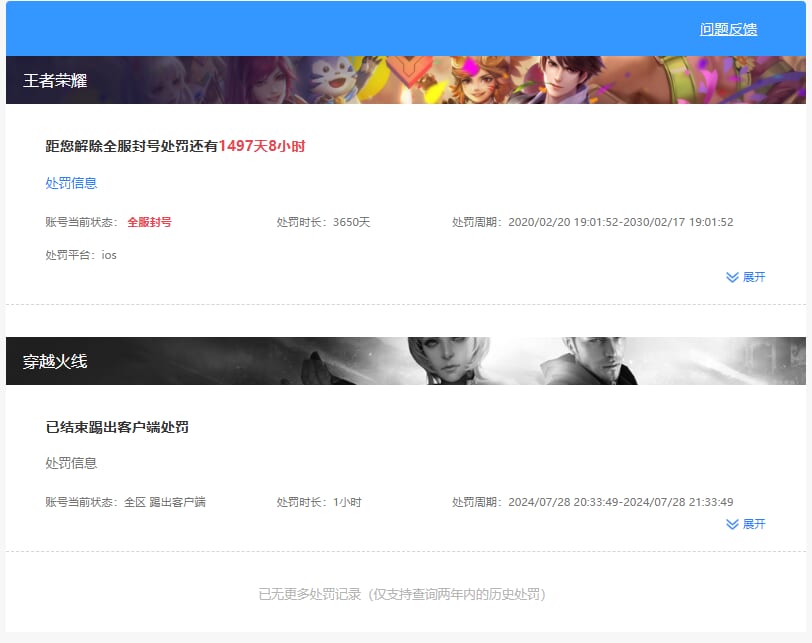This screenshot has height=643, width=812.
Task: Click the 穿越火线 title text on banner
Action: [55, 361]
